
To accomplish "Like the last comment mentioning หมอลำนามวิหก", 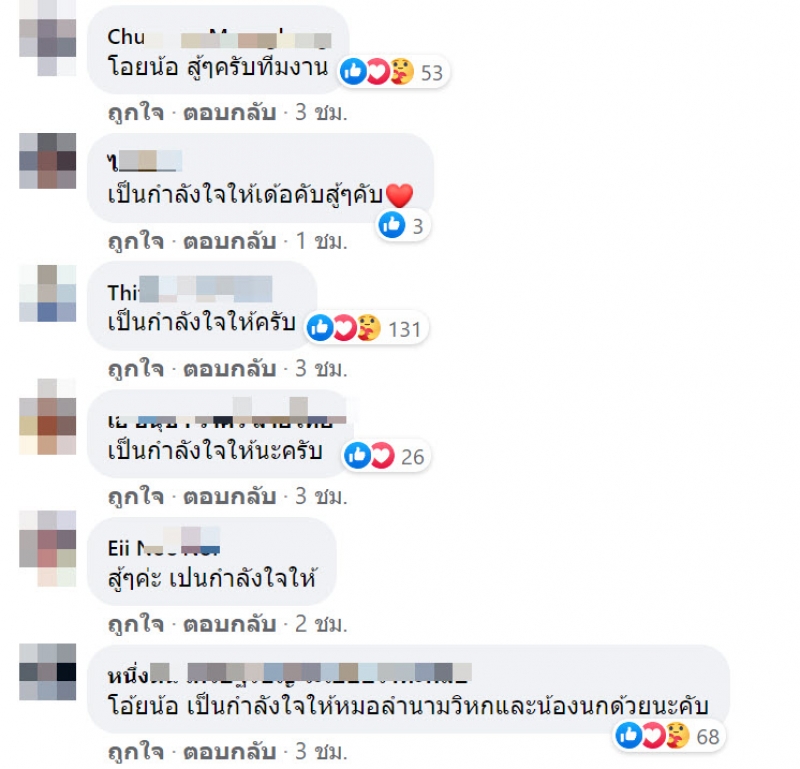I will 136,752.
